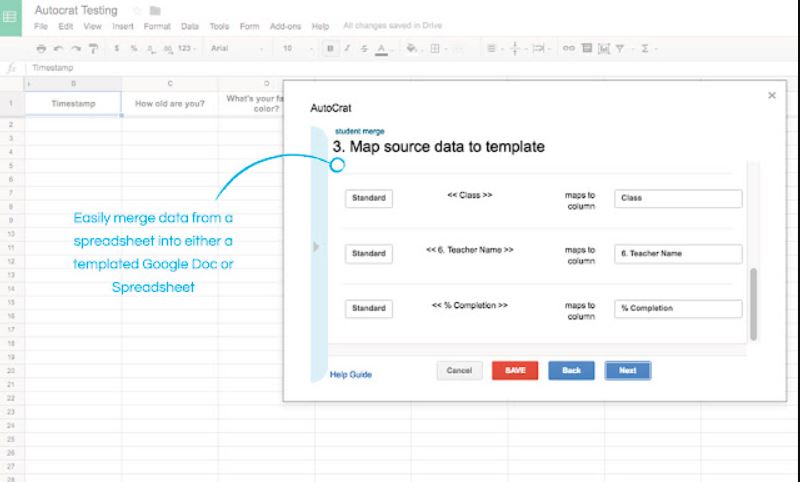
Task: Click the insert chart icon
Action: [604, 48]
